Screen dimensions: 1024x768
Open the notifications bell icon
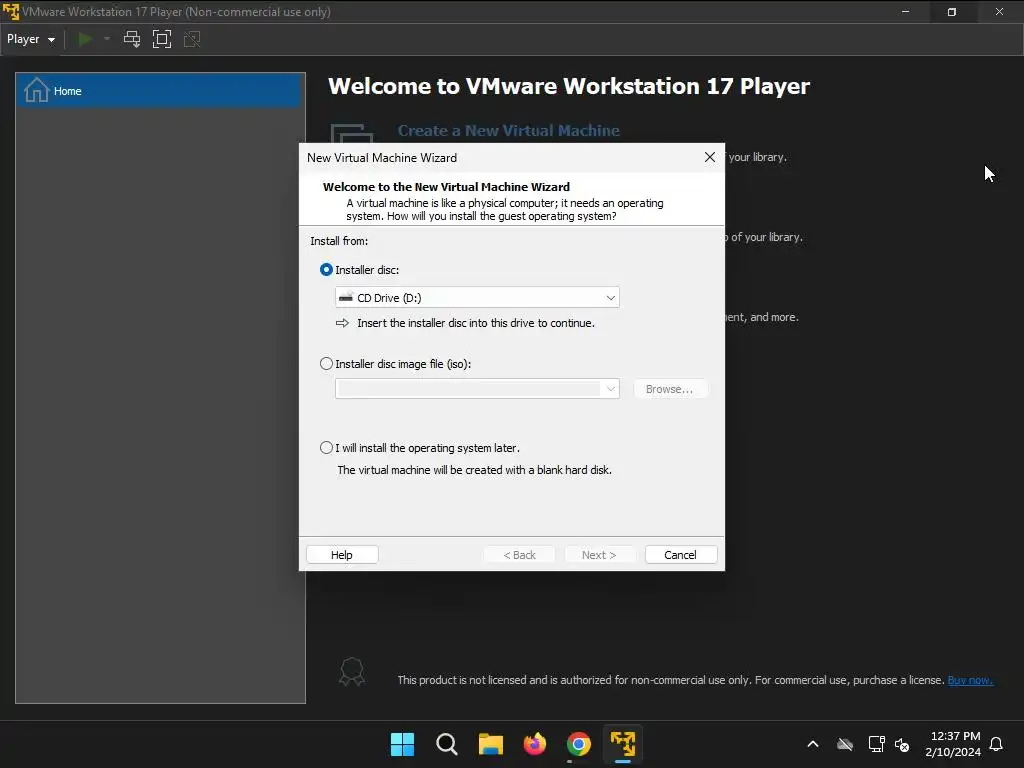coord(996,744)
